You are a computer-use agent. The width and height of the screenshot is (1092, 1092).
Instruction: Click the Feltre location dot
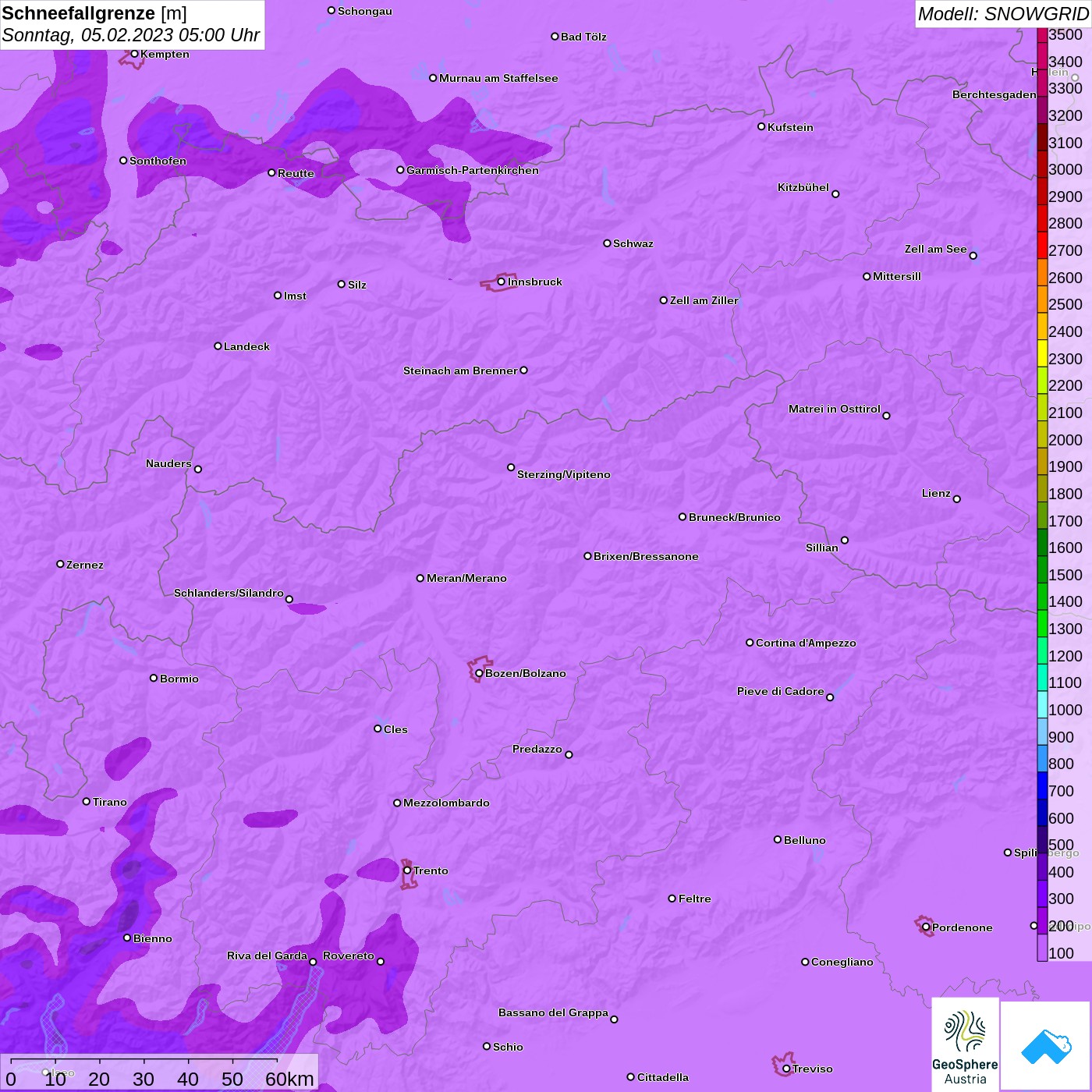(x=672, y=899)
